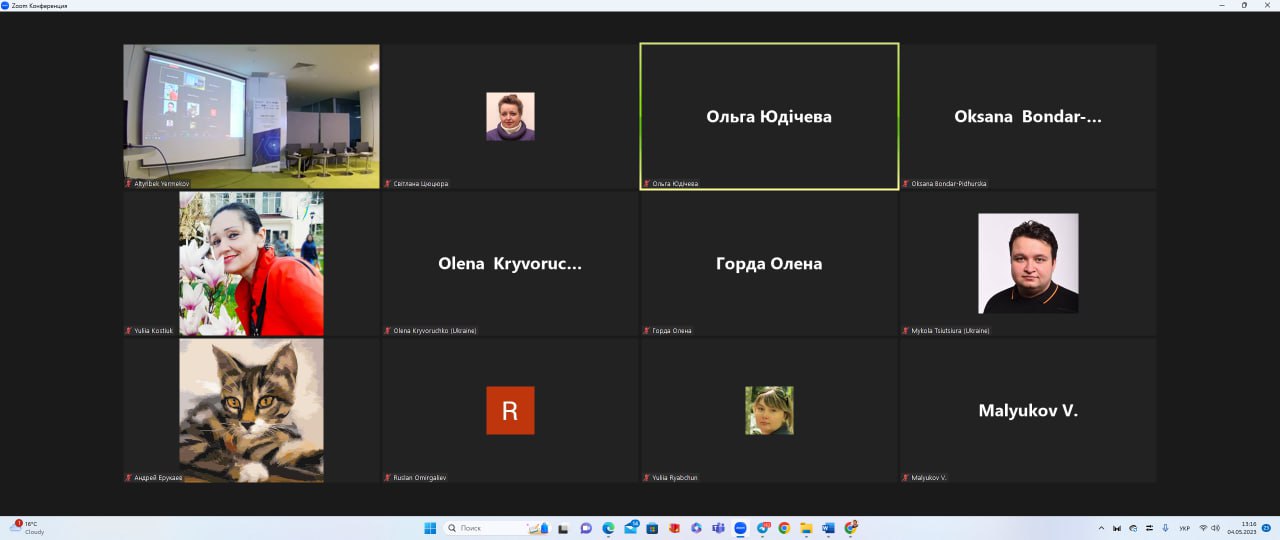Click the Windows Start button

(x=430, y=528)
